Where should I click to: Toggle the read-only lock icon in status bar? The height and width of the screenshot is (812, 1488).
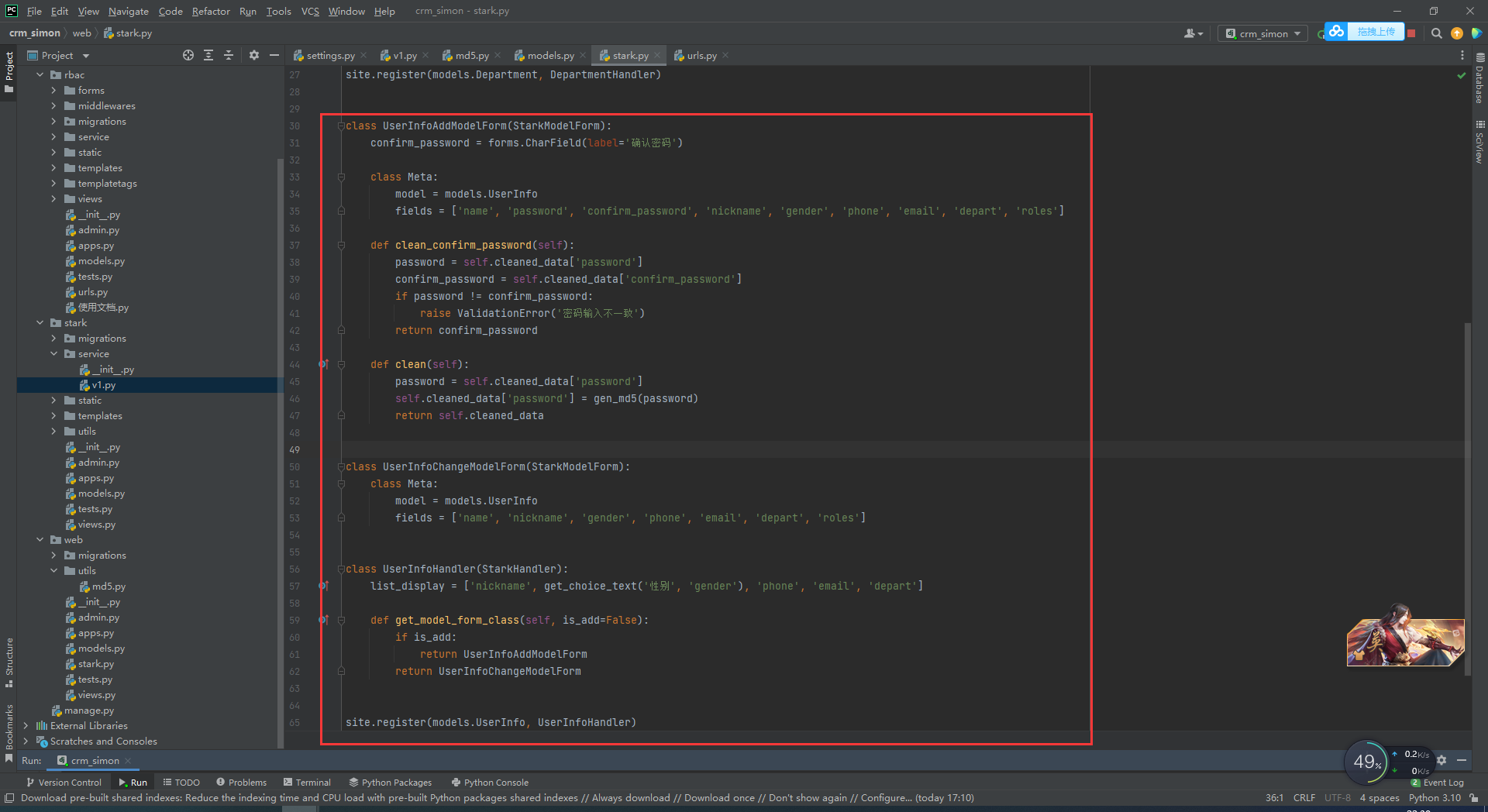1474,797
